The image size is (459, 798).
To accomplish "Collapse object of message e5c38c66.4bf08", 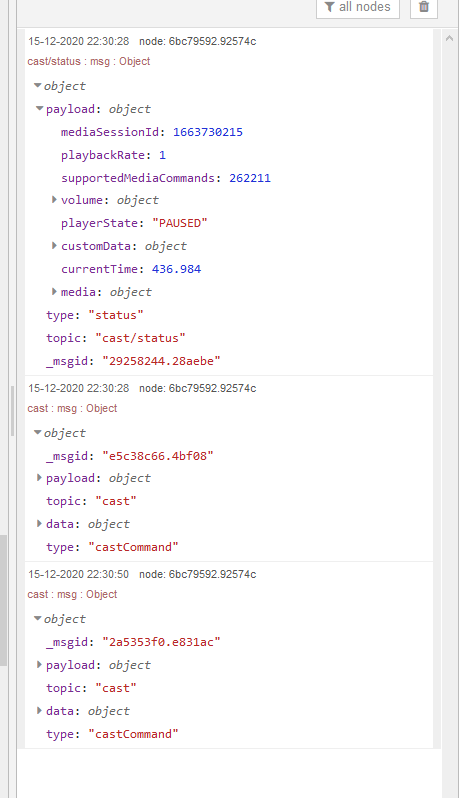I will coord(38,433).
